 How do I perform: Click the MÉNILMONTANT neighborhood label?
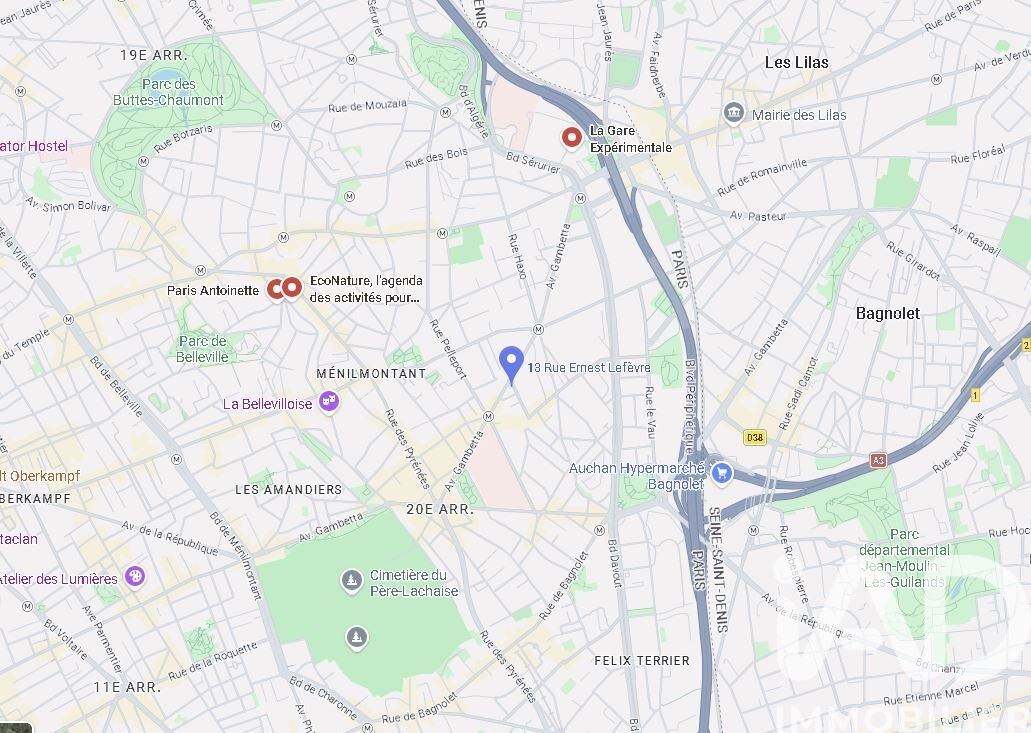372,373
